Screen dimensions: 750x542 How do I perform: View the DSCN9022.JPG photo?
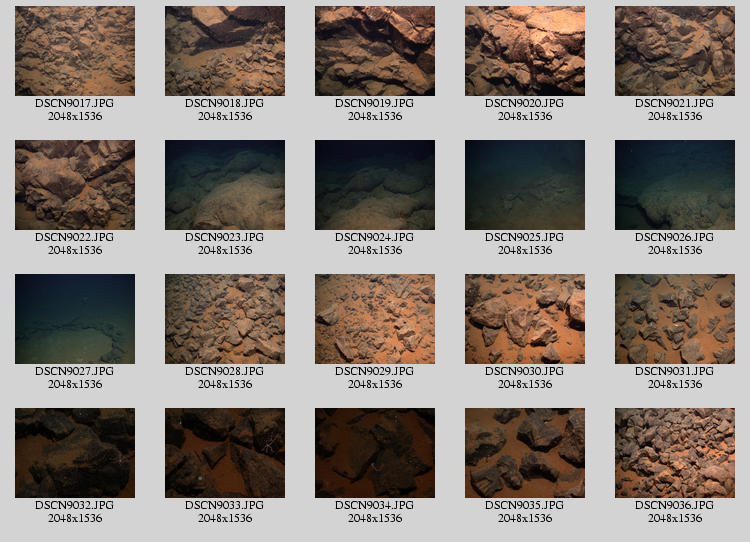coord(75,185)
